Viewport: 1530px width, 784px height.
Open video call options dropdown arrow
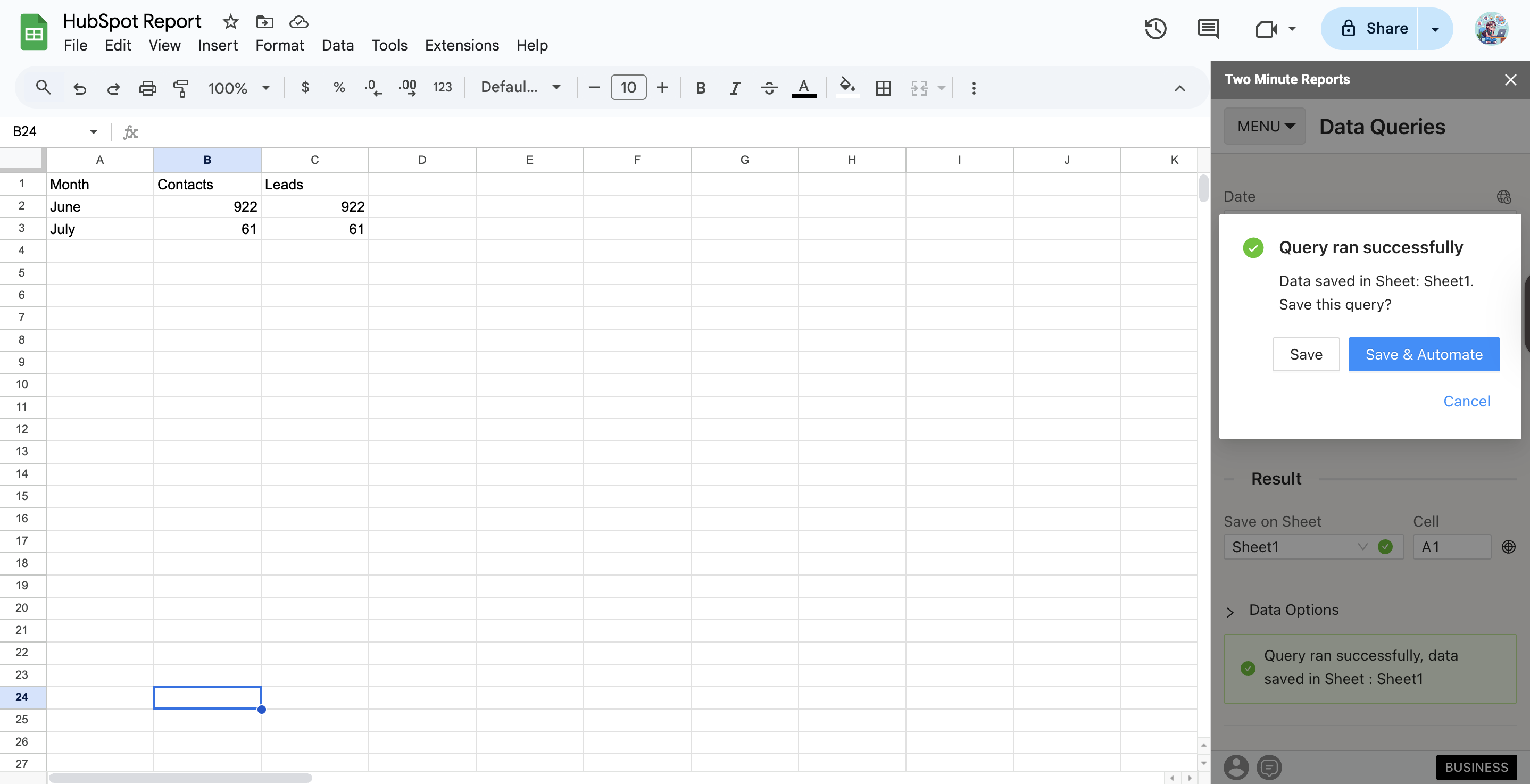(1292, 29)
